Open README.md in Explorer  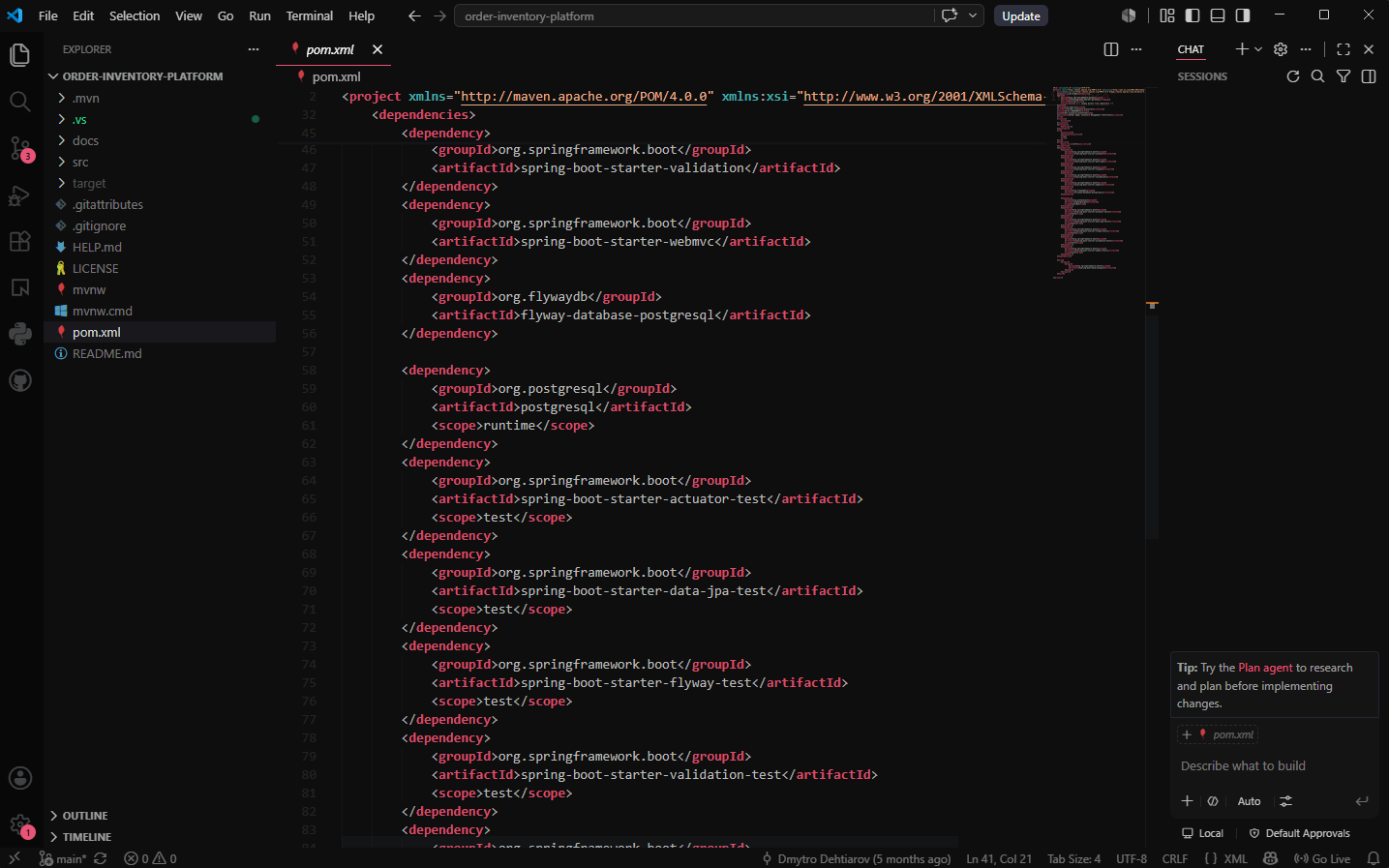(x=160, y=353)
